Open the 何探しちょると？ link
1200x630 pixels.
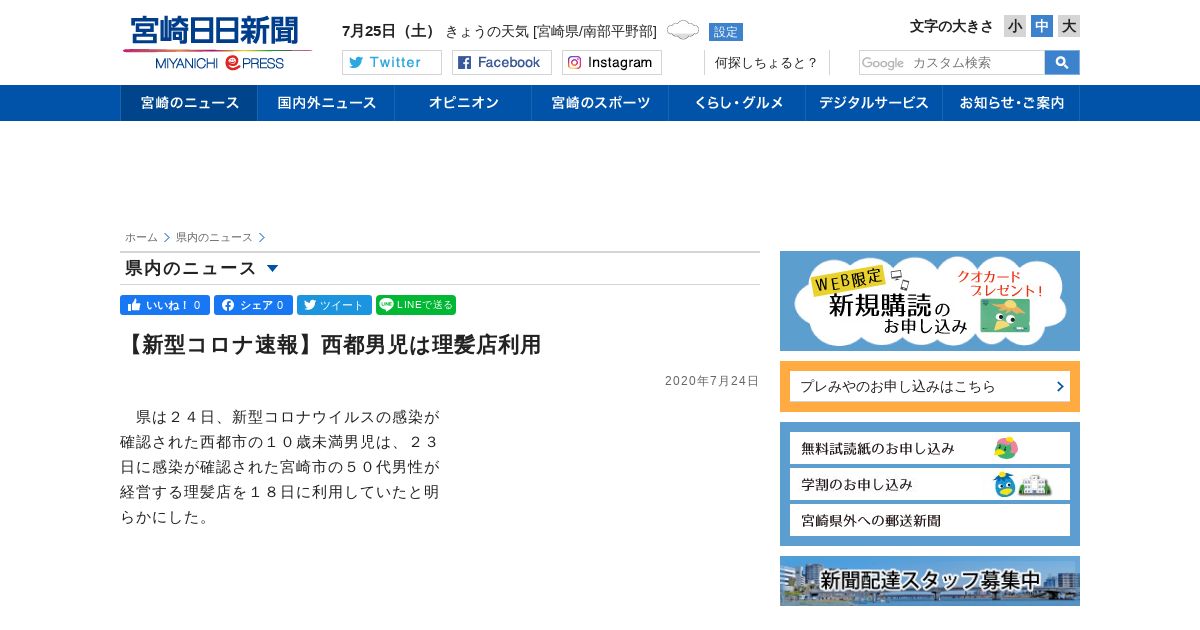coord(766,63)
